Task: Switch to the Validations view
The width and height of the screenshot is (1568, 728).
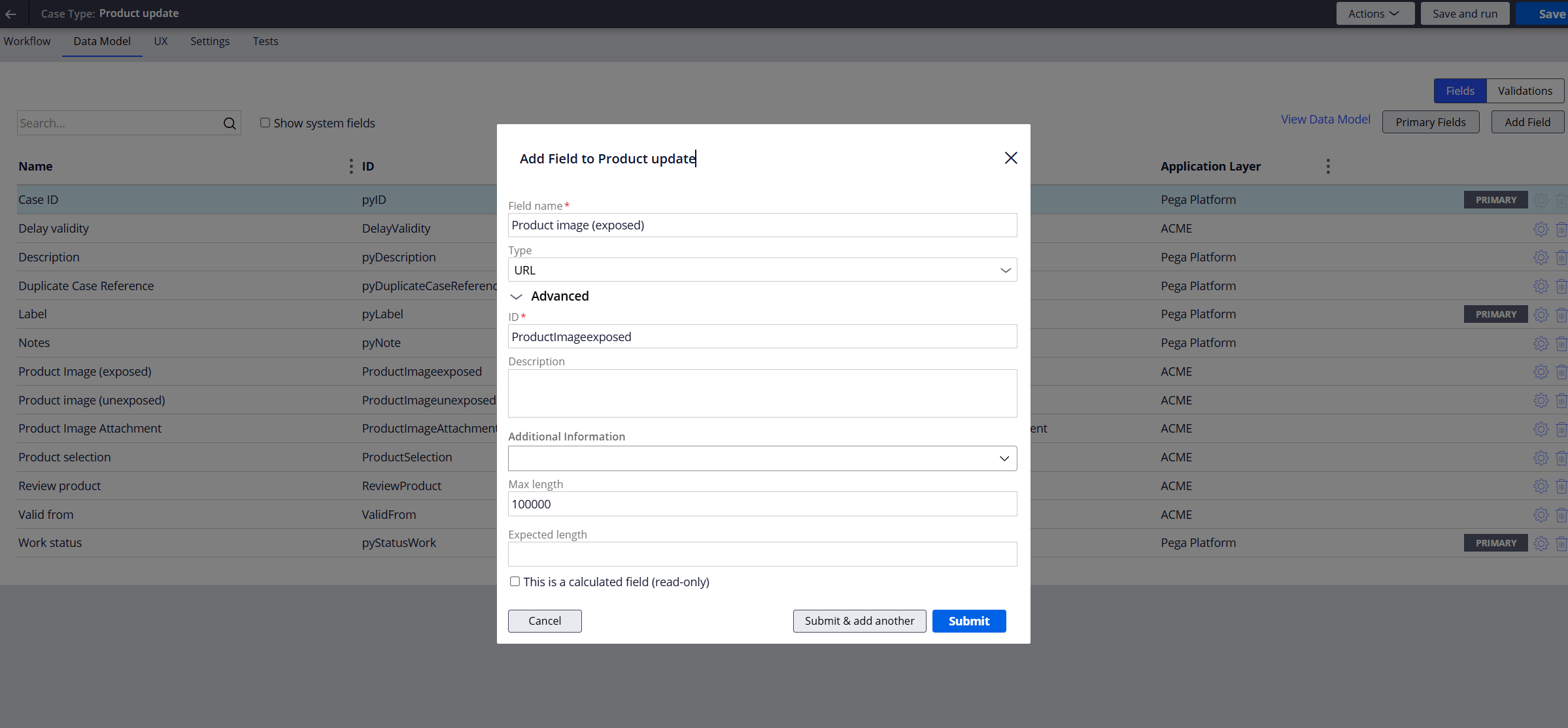Action: [x=1524, y=90]
